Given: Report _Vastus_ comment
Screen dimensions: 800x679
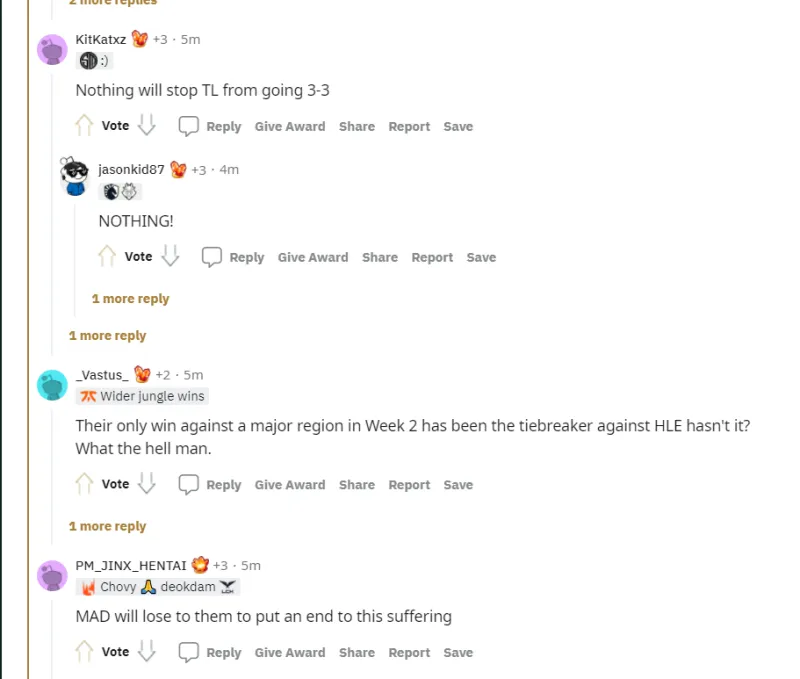Looking at the screenshot, I should click(409, 485).
